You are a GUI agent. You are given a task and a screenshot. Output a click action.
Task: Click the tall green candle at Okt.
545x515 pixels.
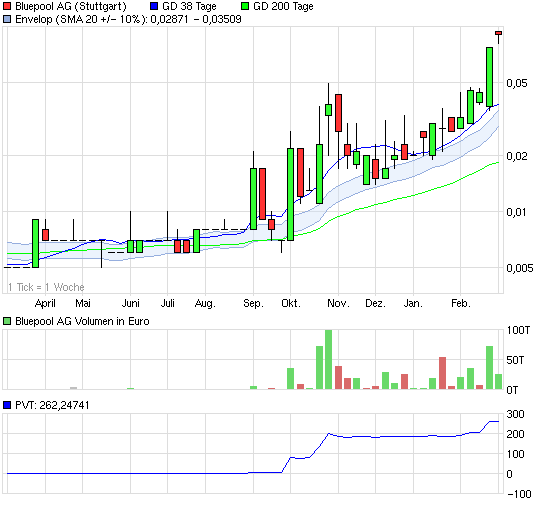(291, 194)
